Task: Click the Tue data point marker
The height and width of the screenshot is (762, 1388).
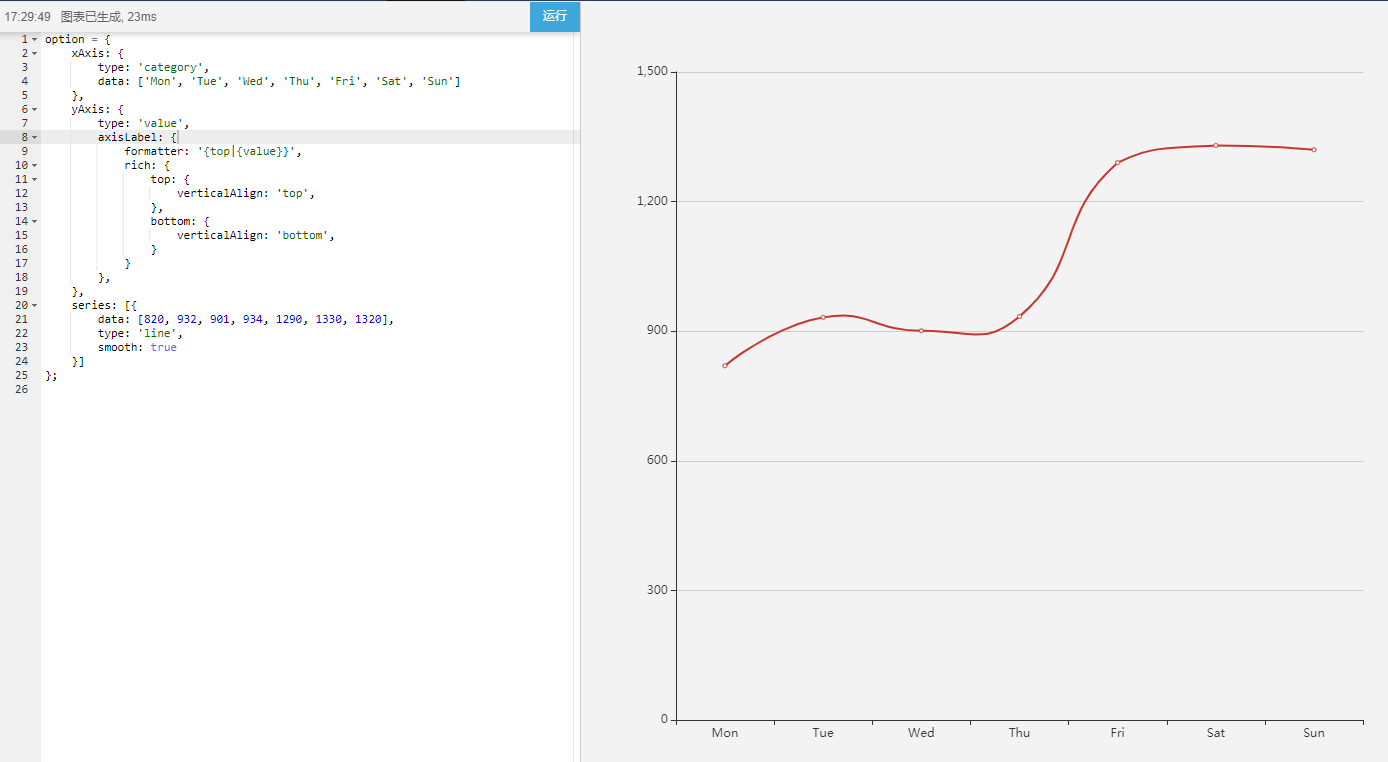Action: (823, 317)
